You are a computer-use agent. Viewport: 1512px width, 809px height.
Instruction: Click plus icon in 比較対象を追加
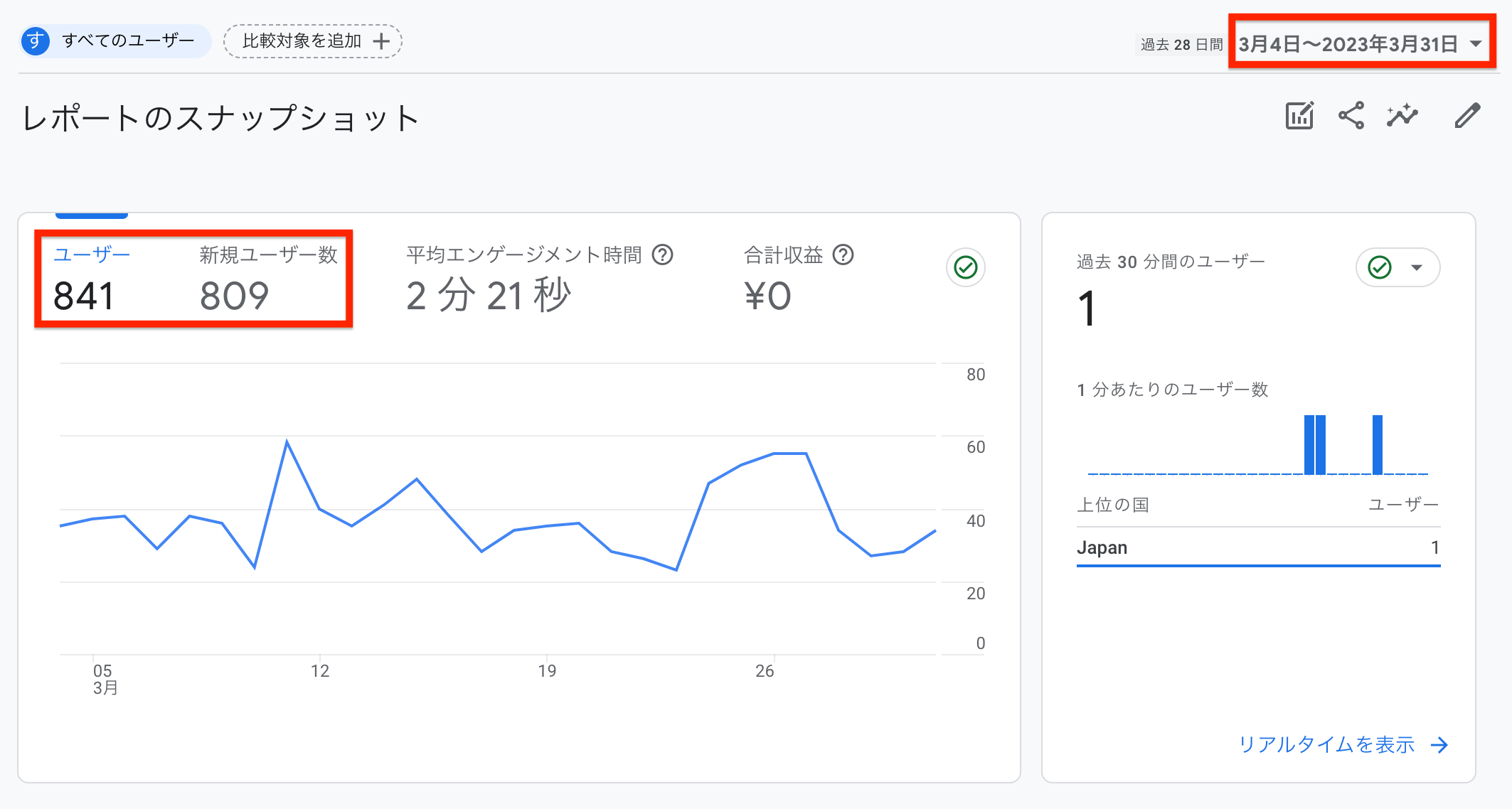click(382, 41)
